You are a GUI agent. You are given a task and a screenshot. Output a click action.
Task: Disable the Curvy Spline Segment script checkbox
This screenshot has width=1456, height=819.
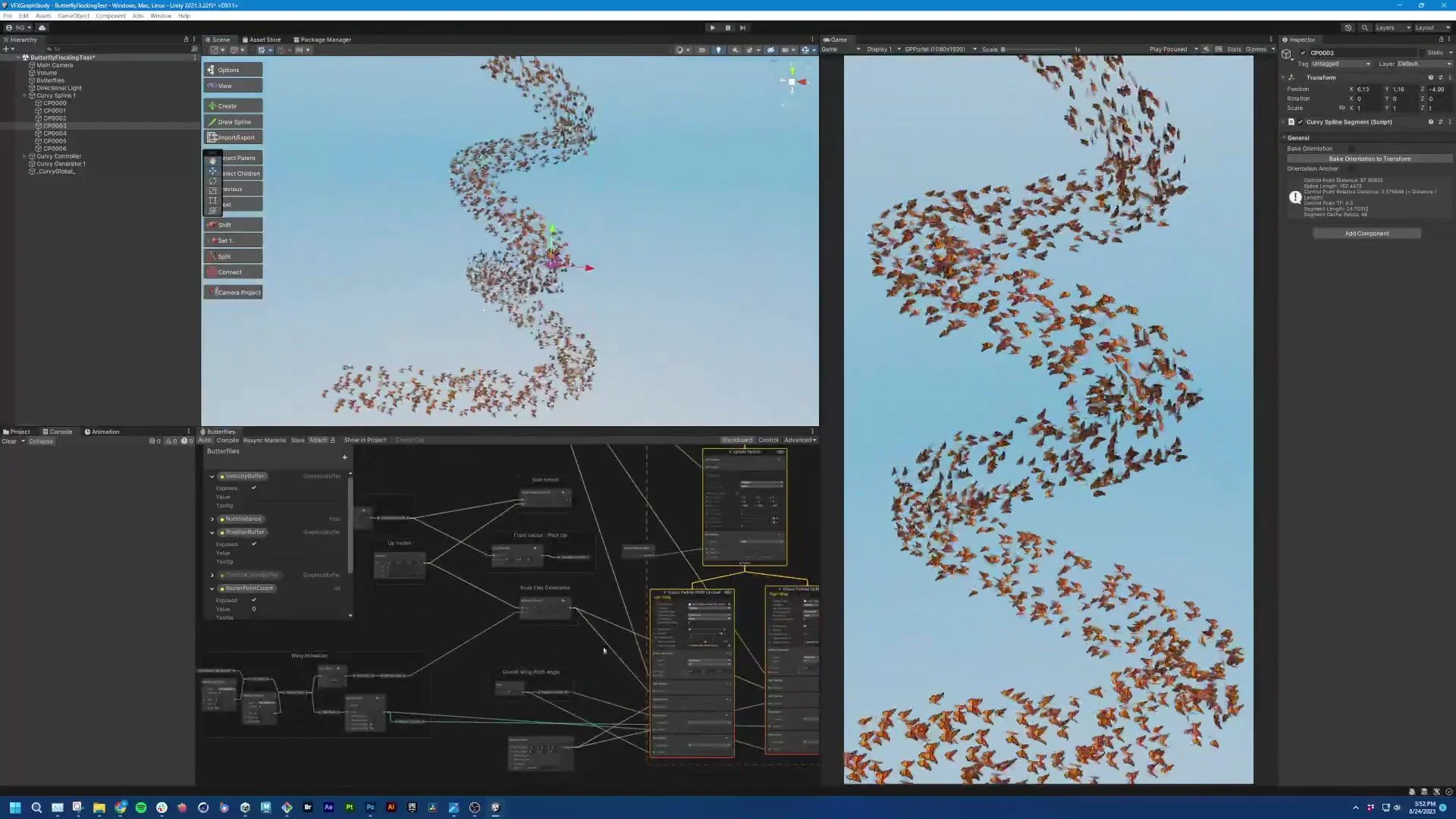[x=1300, y=122]
